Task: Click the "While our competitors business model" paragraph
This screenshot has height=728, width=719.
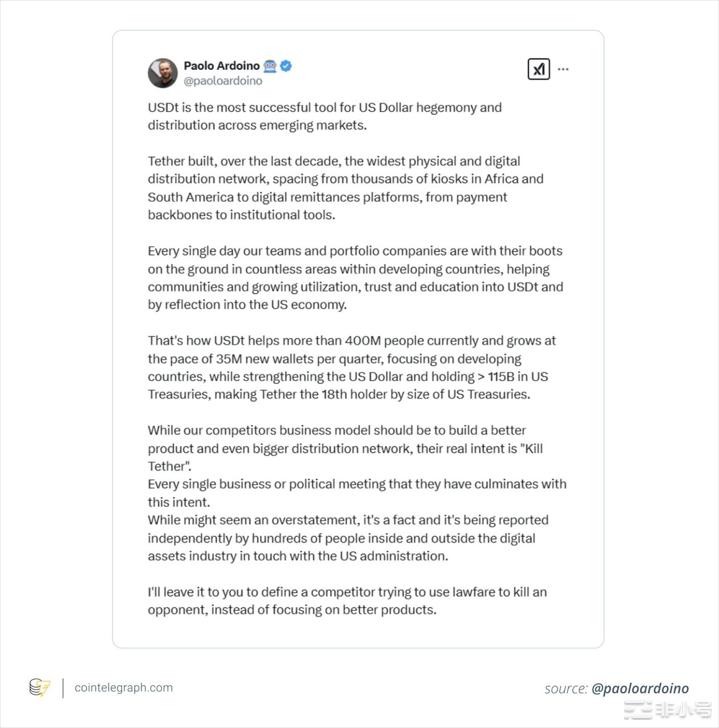Action: (x=345, y=448)
